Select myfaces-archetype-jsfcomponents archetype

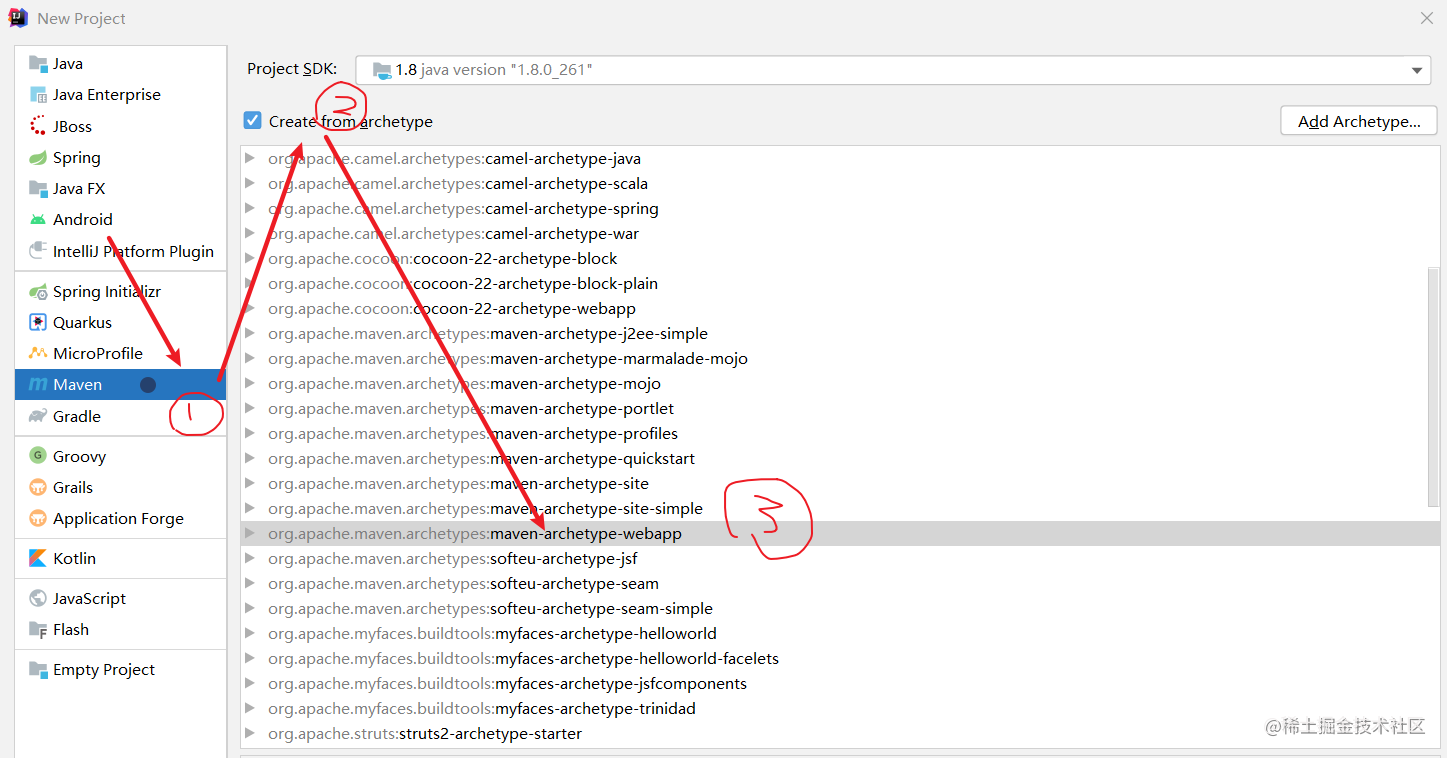(x=507, y=684)
